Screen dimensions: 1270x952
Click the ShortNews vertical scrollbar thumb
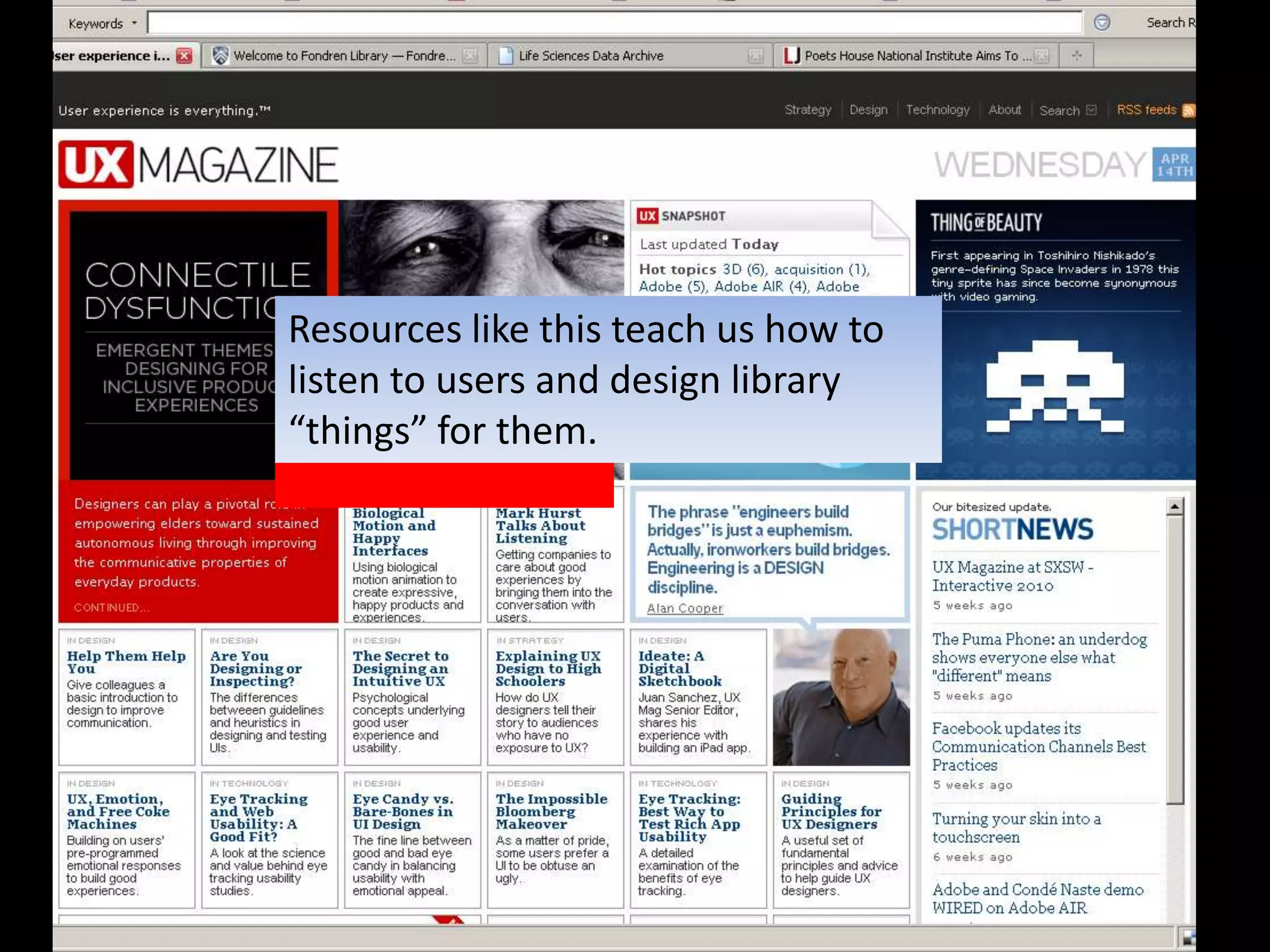point(1175,660)
